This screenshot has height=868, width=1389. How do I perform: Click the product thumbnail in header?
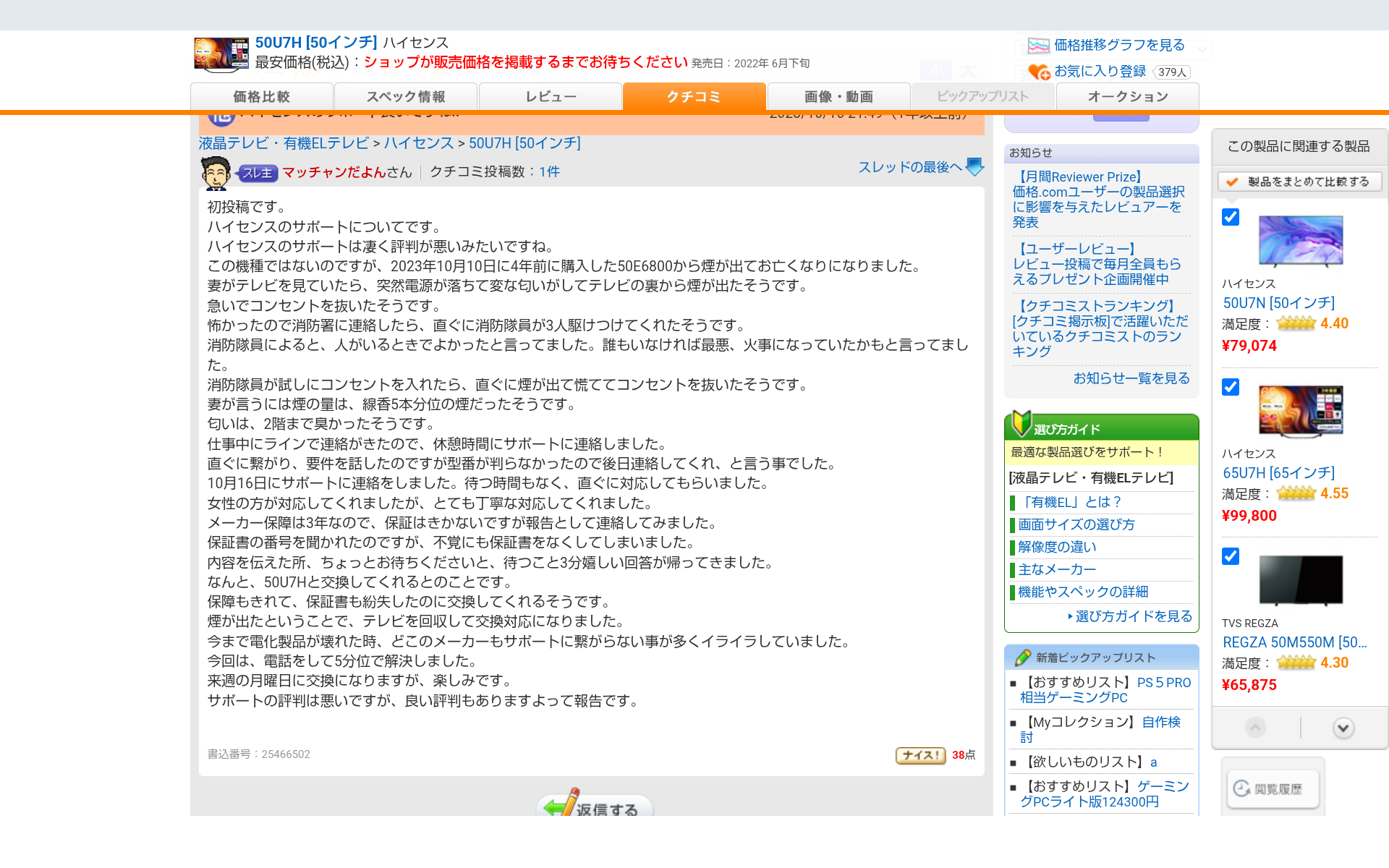[221, 54]
